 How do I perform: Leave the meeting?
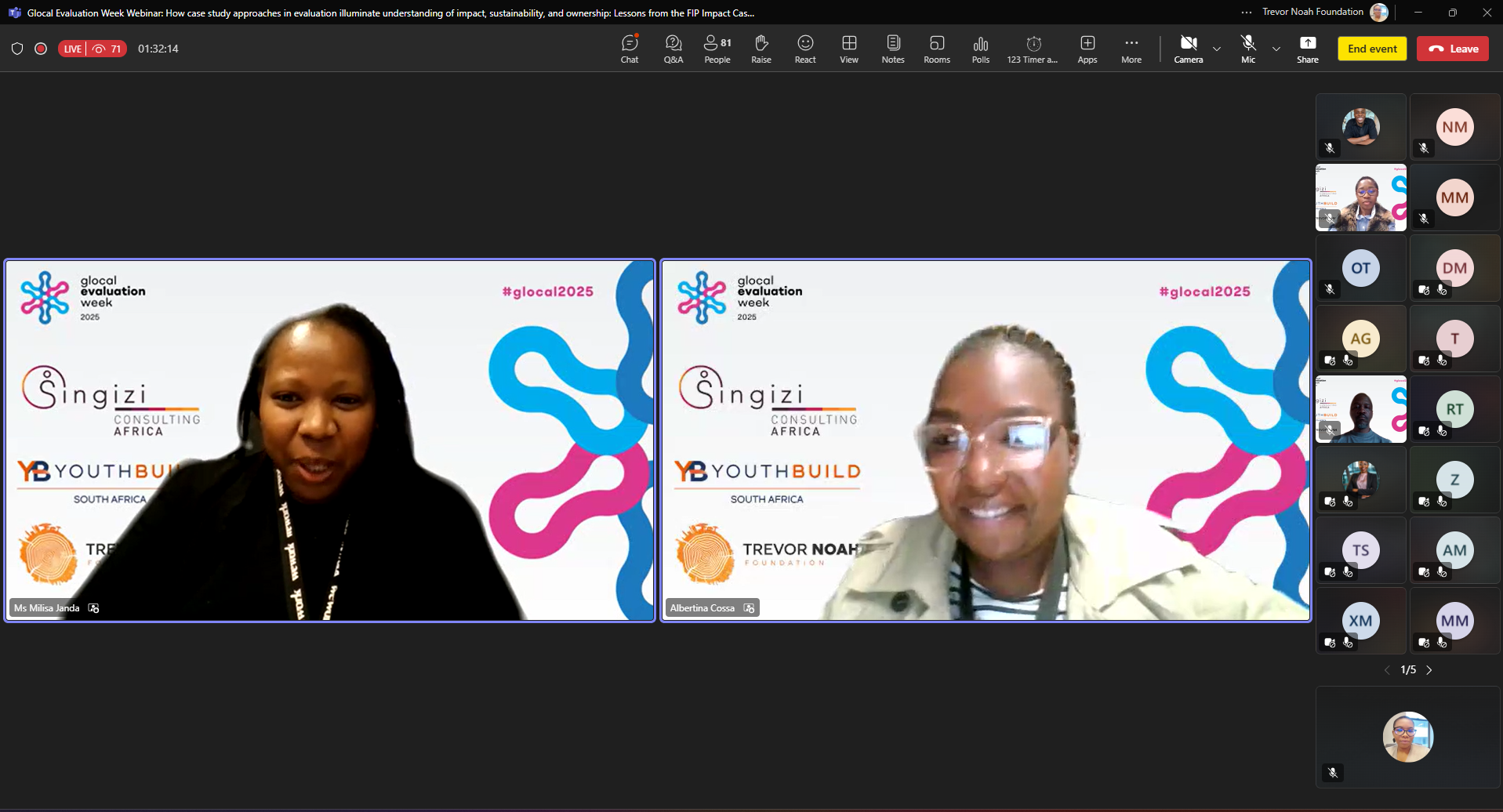(x=1453, y=49)
